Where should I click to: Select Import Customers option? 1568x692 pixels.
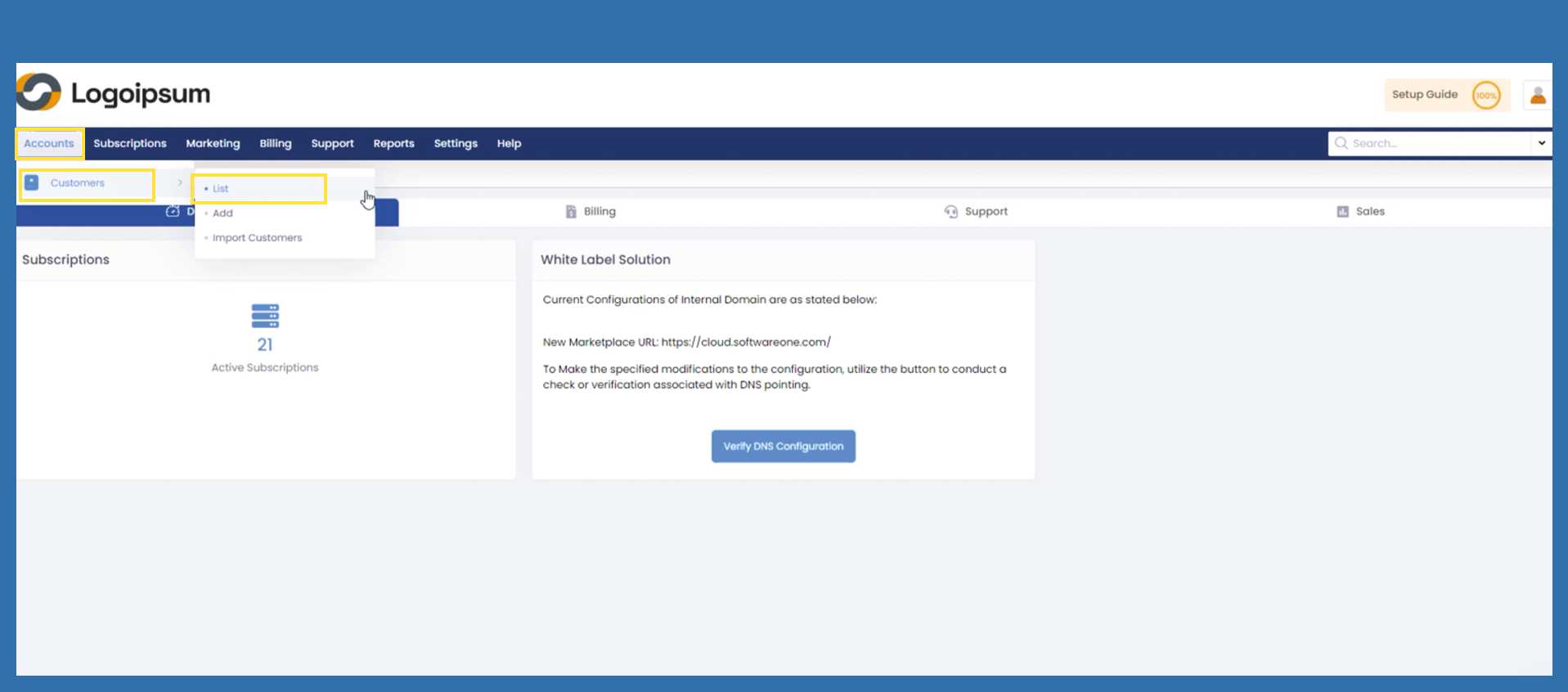(x=257, y=238)
